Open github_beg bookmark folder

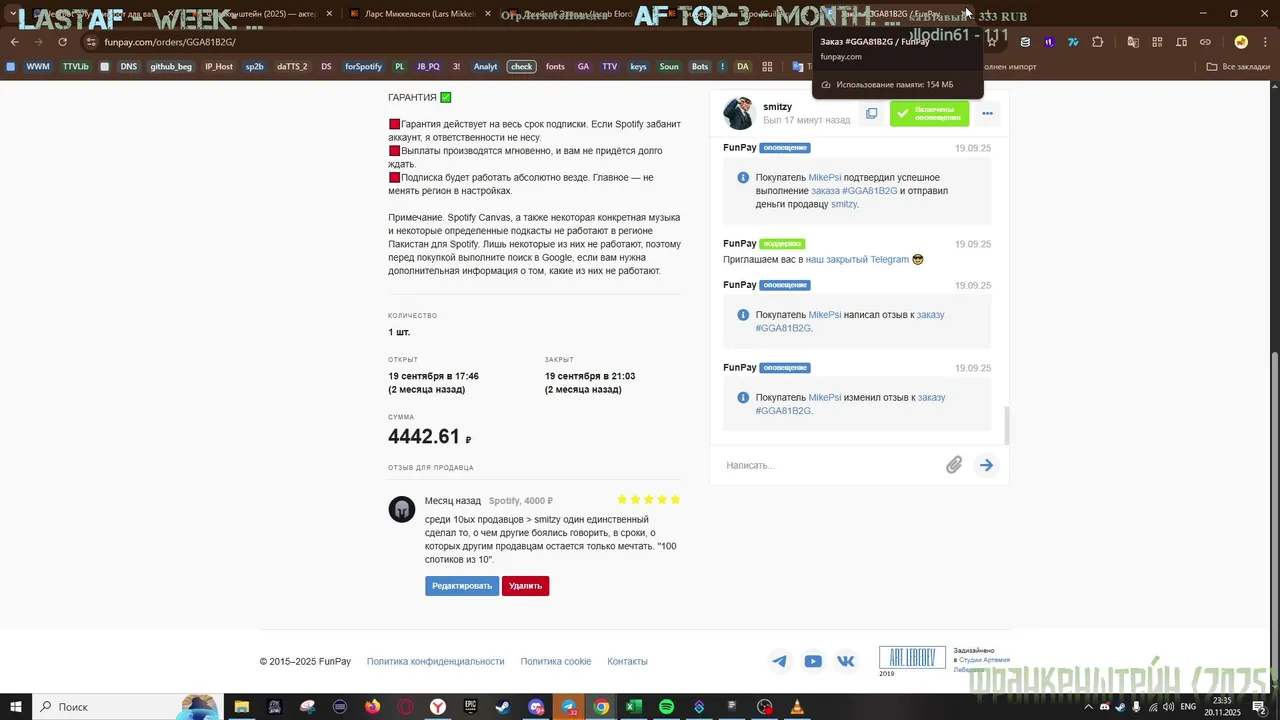coord(170,67)
